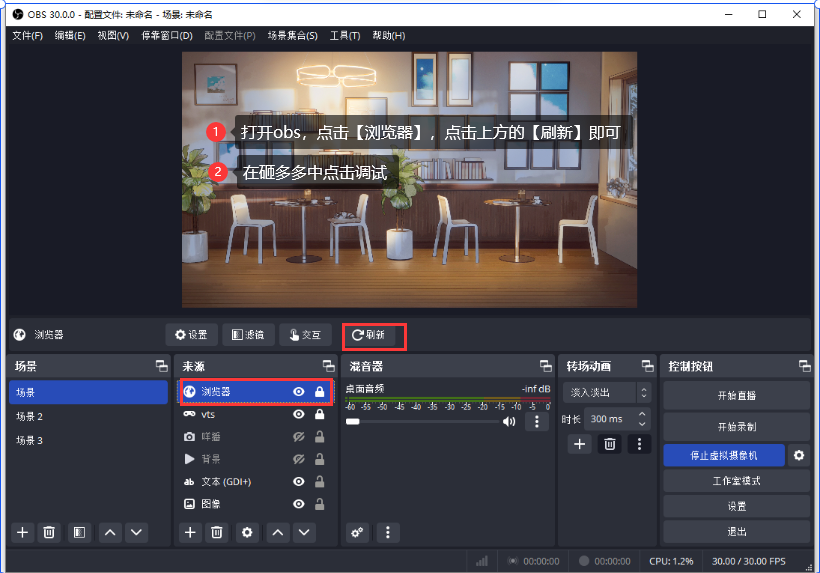Show the hidden 背景 media source
Screen dimensions: 820x573
(x=299, y=459)
